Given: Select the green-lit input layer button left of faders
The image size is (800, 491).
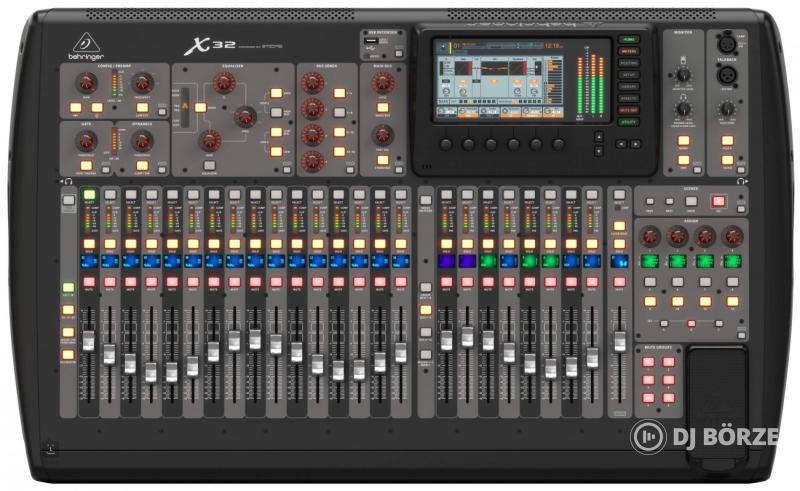Looking at the screenshot, I should point(68,287).
